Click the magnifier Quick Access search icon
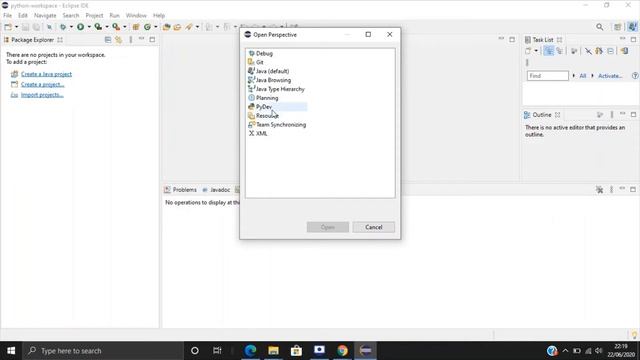Image resolution: width=640 pixels, height=360 pixels. pyautogui.click(x=600, y=27)
